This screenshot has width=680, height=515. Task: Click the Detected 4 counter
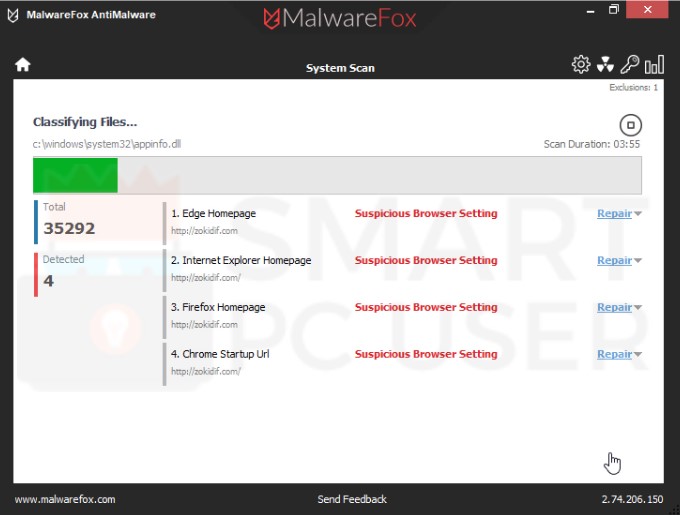point(63,273)
